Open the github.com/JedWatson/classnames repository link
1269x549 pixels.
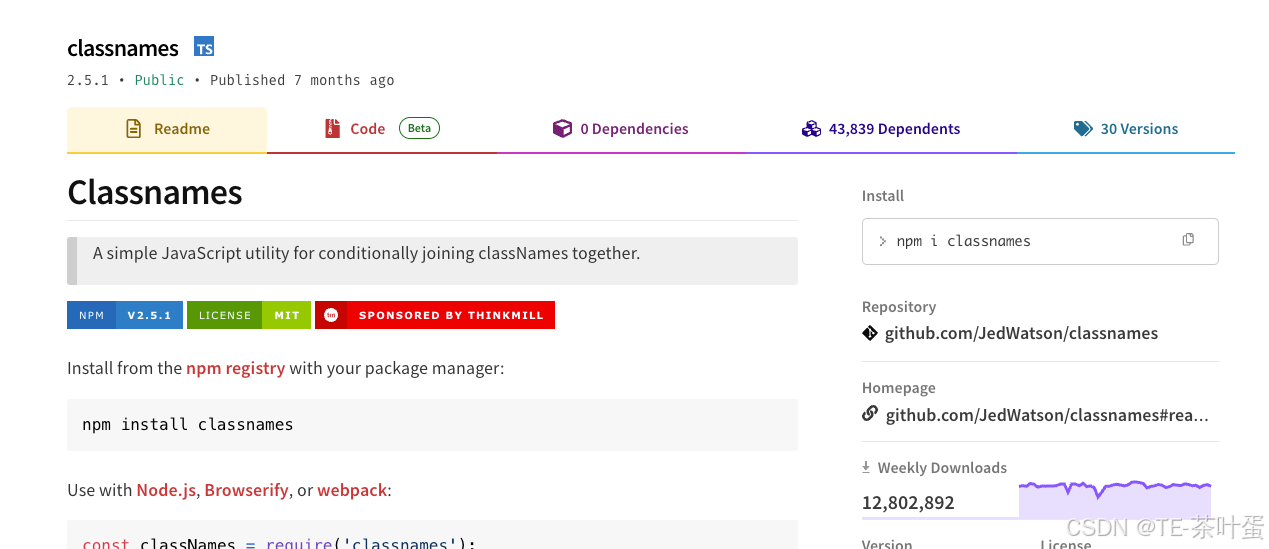1021,334
